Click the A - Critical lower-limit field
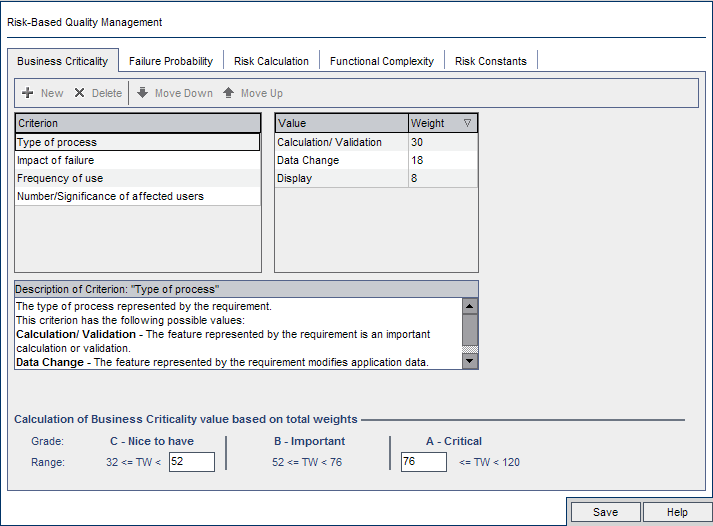This screenshot has width=713, height=526. [x=423, y=462]
